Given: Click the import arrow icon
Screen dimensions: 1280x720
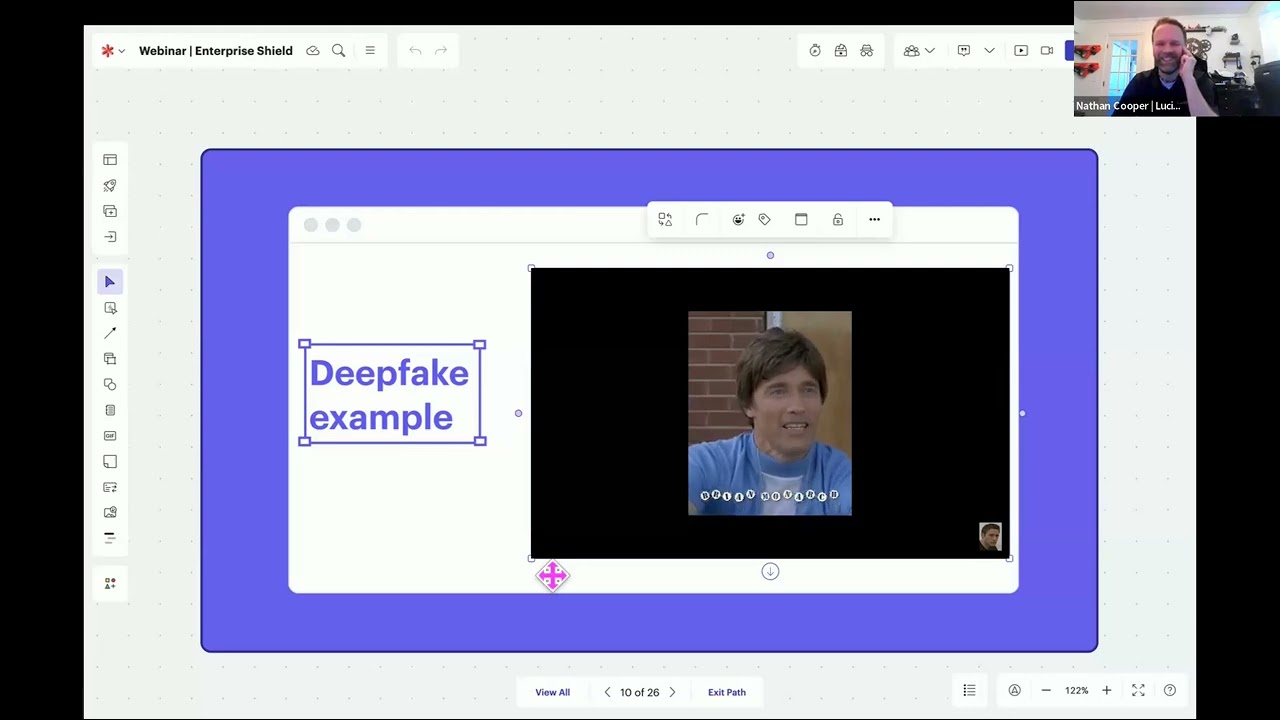Looking at the screenshot, I should [x=110, y=237].
